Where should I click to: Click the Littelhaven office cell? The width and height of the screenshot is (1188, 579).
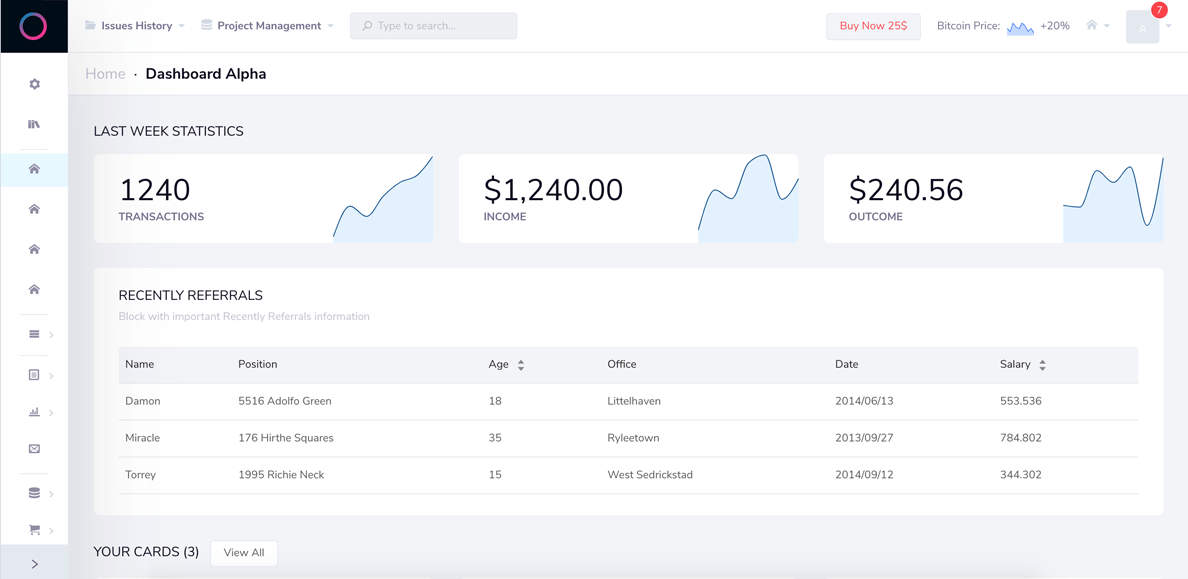coord(634,401)
